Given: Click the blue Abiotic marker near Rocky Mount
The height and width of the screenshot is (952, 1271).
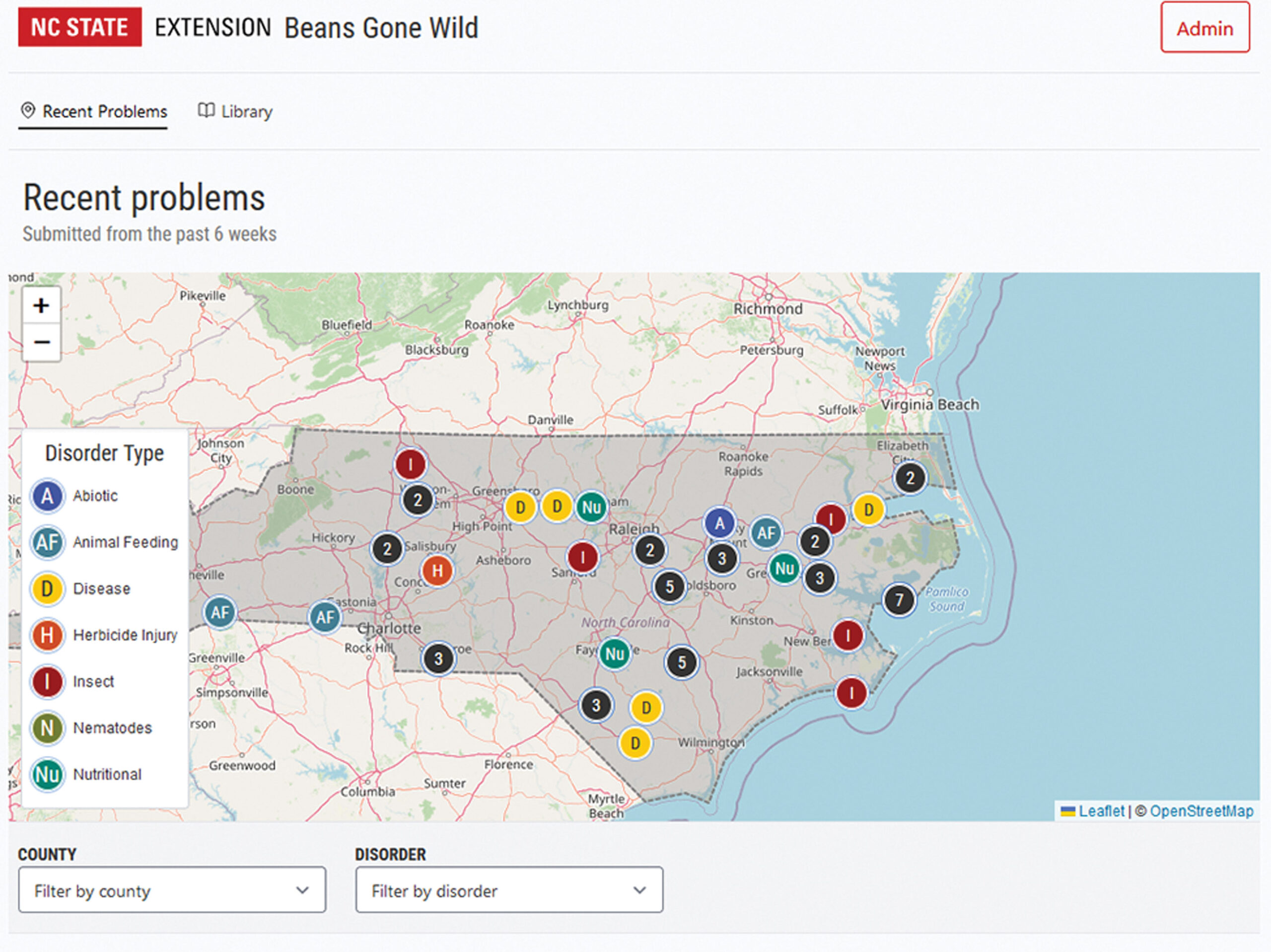Looking at the screenshot, I should (719, 524).
